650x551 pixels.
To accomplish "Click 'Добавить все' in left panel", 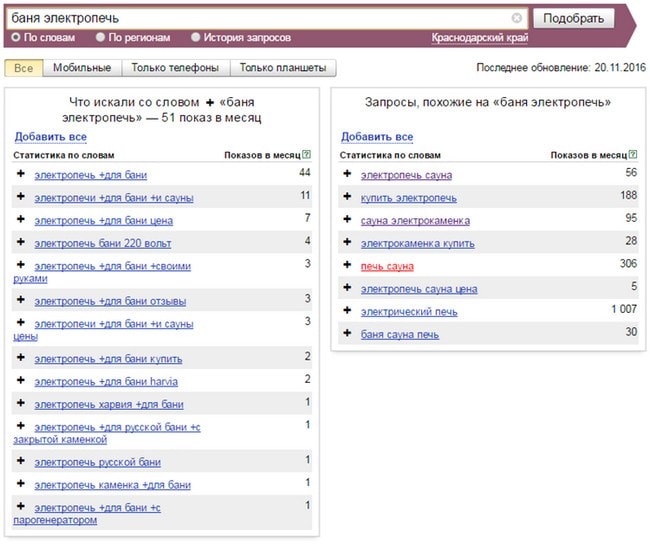I will click(x=51, y=137).
